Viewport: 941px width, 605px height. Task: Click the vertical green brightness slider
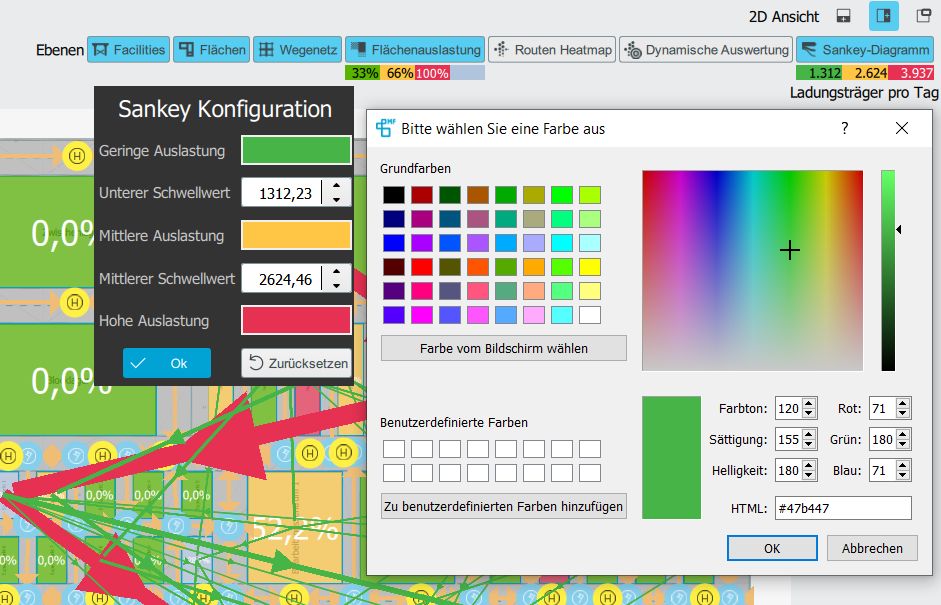click(x=886, y=270)
